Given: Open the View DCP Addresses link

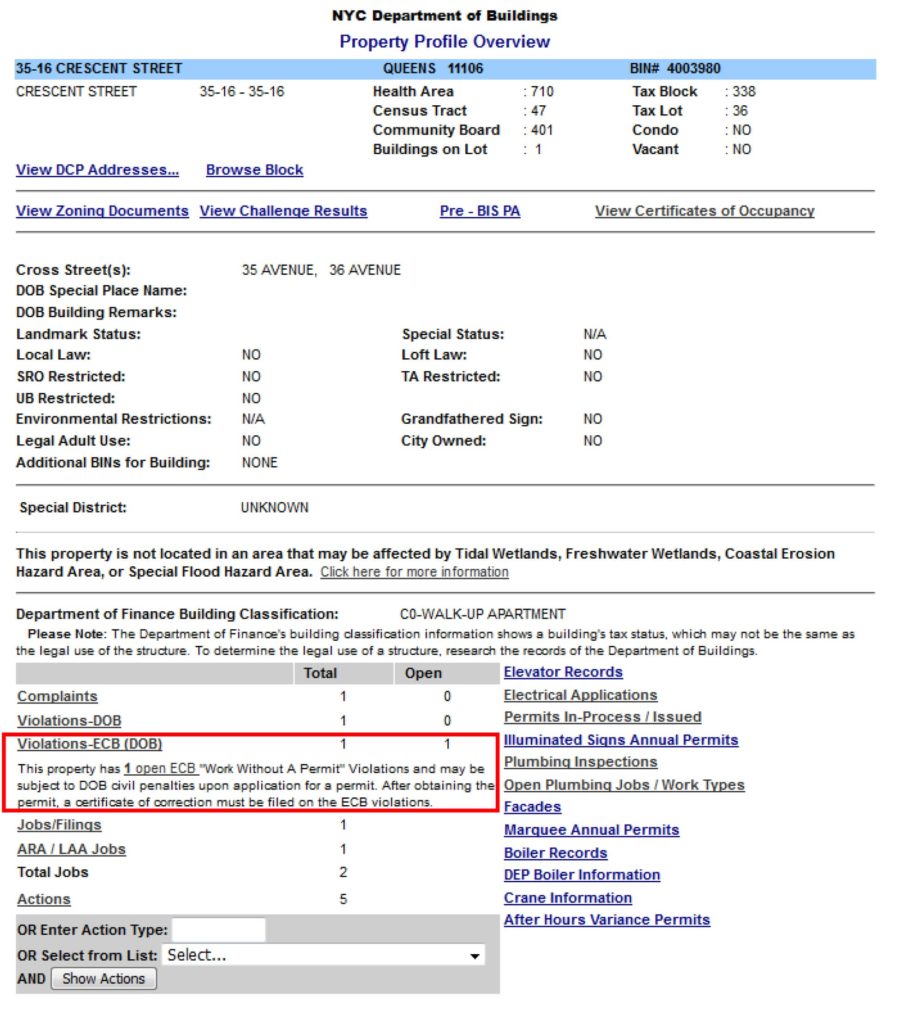Looking at the screenshot, I should tap(97, 170).
